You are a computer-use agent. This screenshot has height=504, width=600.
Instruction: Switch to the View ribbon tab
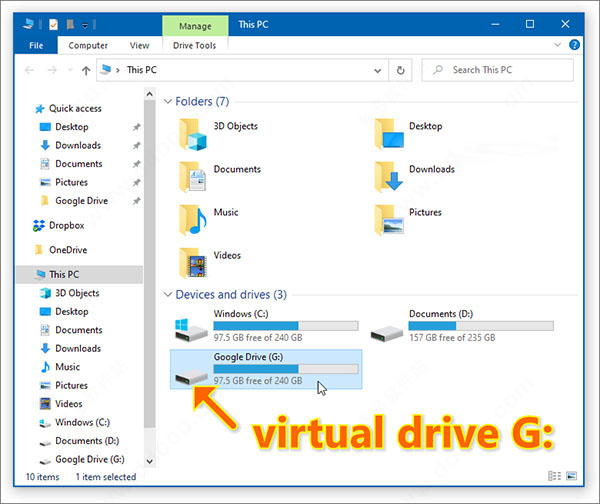pyautogui.click(x=139, y=46)
